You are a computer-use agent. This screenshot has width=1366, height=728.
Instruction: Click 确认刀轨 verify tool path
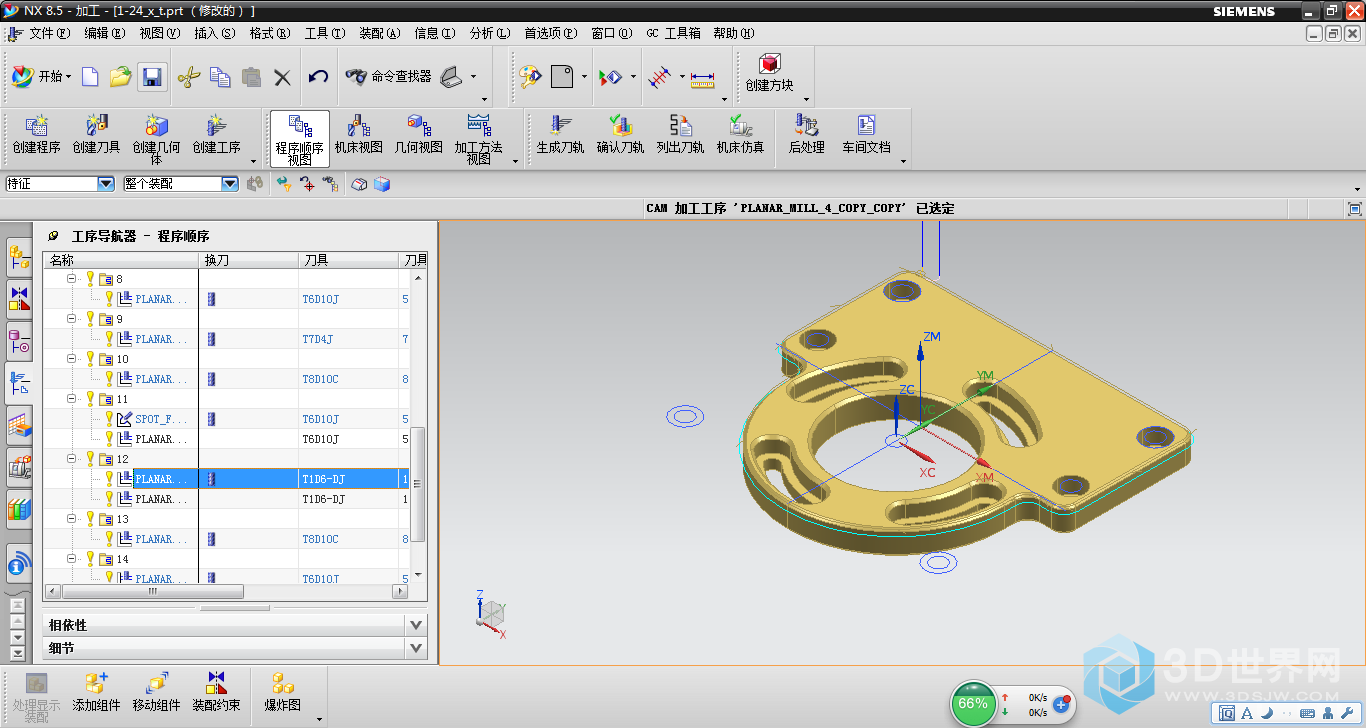[621, 134]
